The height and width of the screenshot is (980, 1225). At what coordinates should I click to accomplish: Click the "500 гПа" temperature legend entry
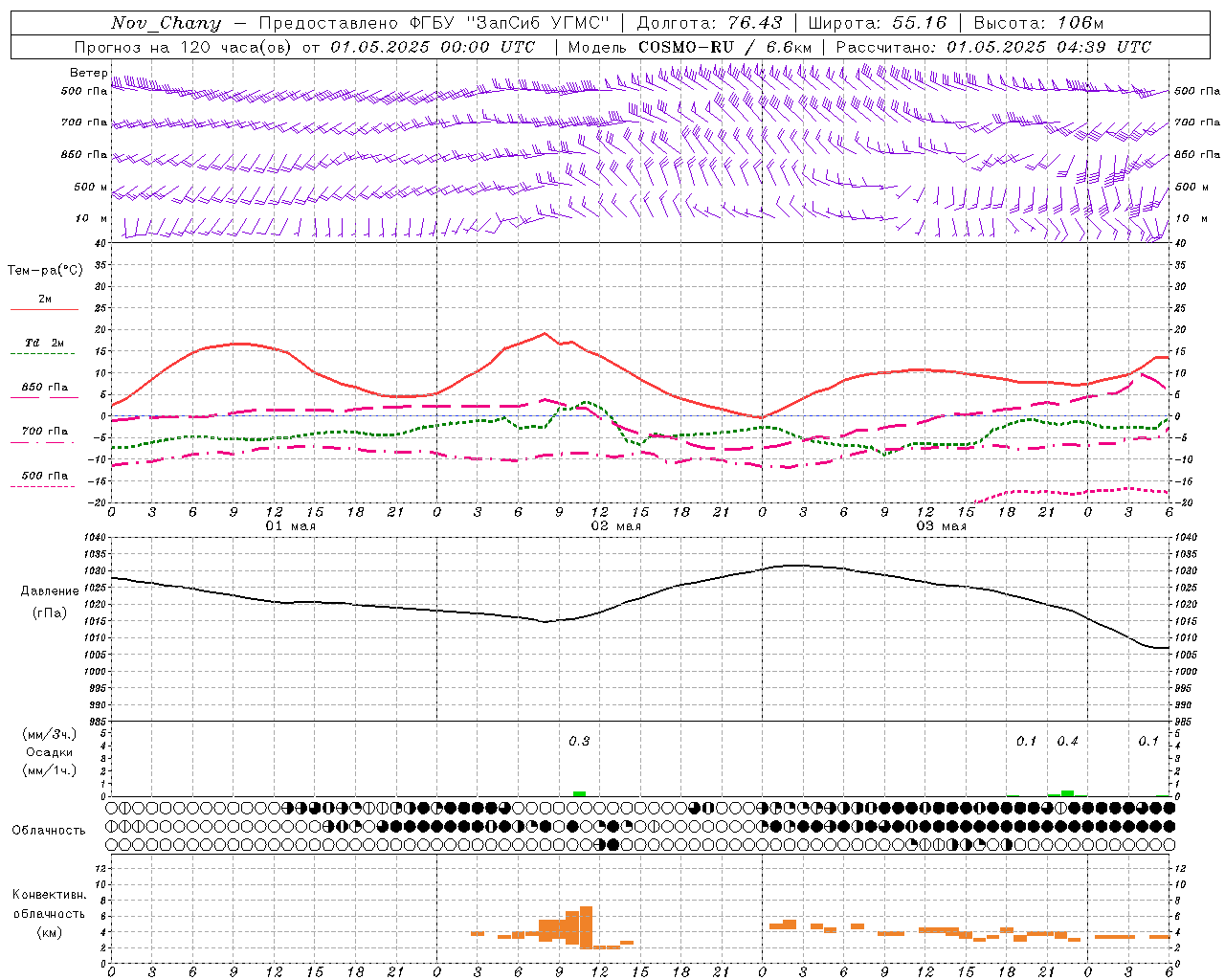(x=45, y=475)
